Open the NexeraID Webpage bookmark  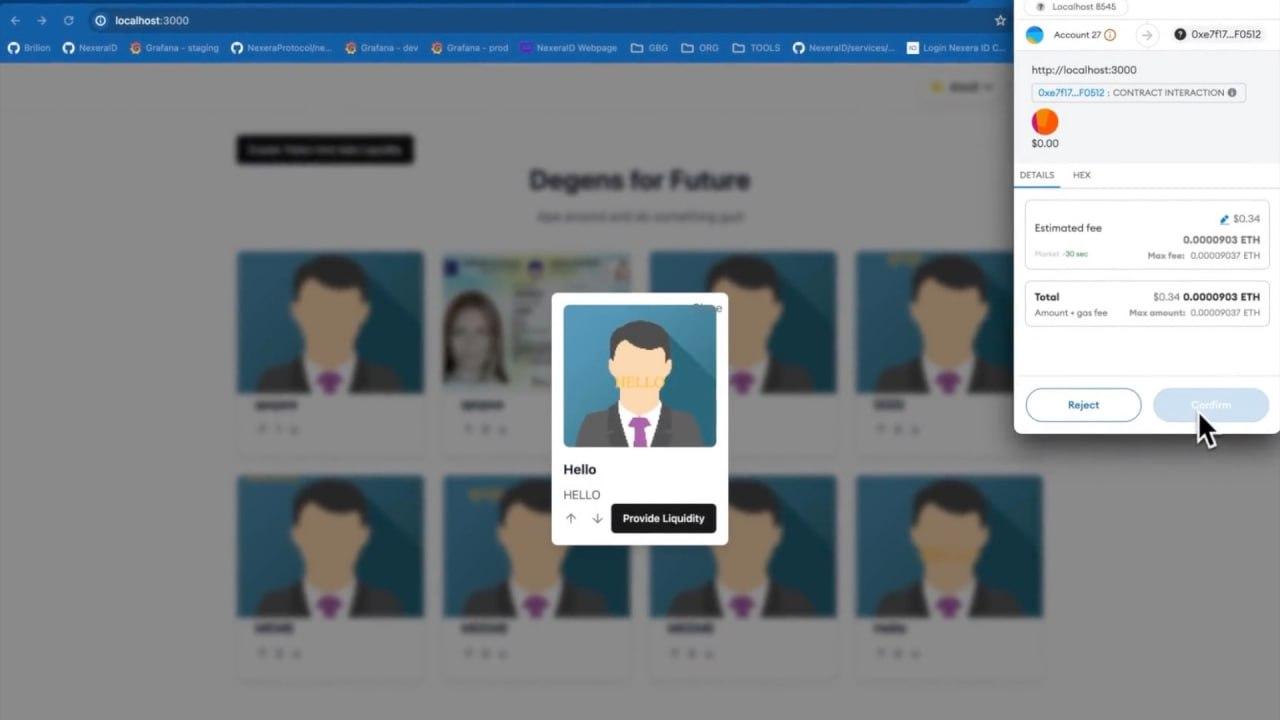pos(568,47)
